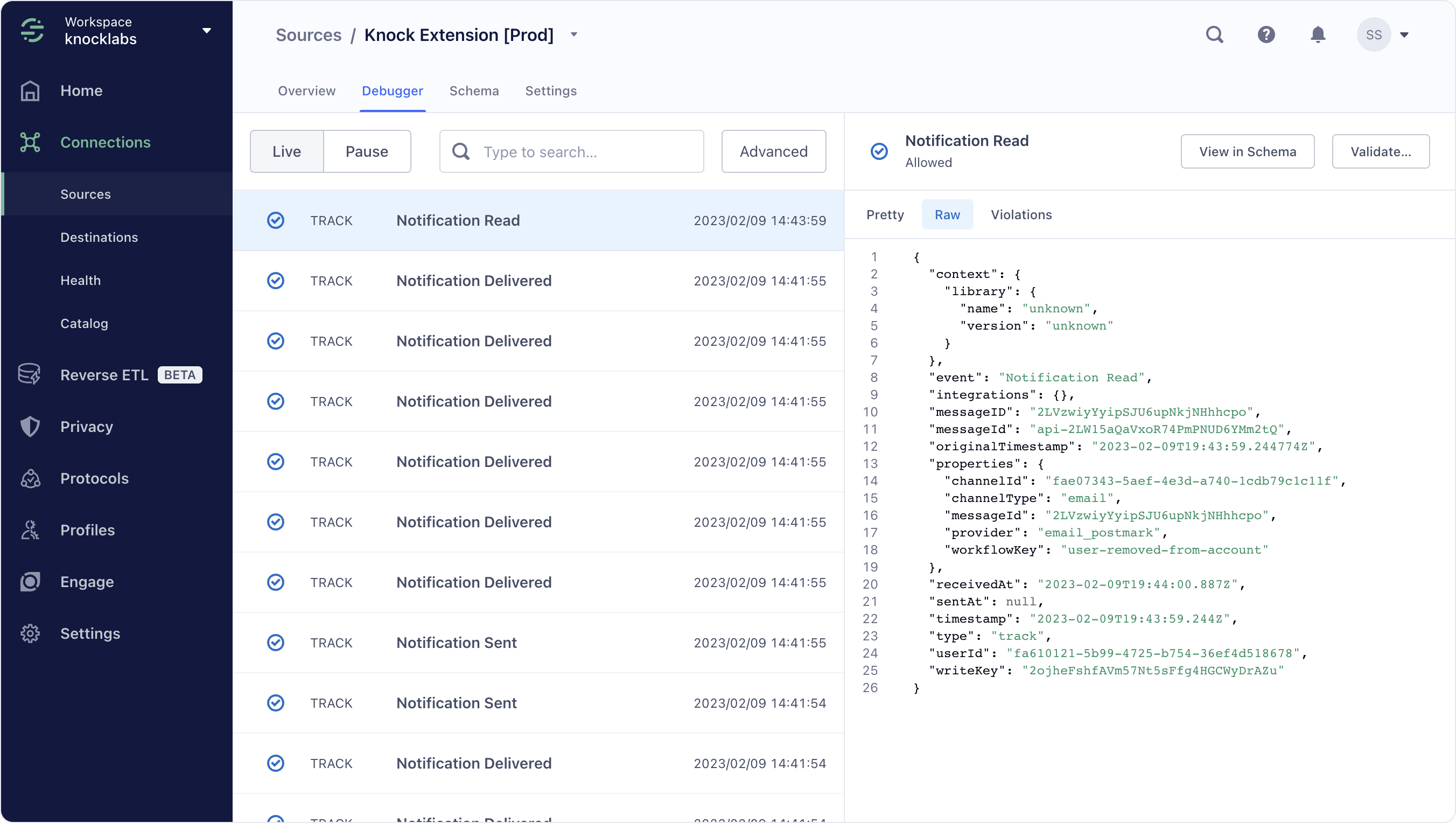1456x823 pixels.
Task: Click the help question mark icon
Action: point(1266,34)
